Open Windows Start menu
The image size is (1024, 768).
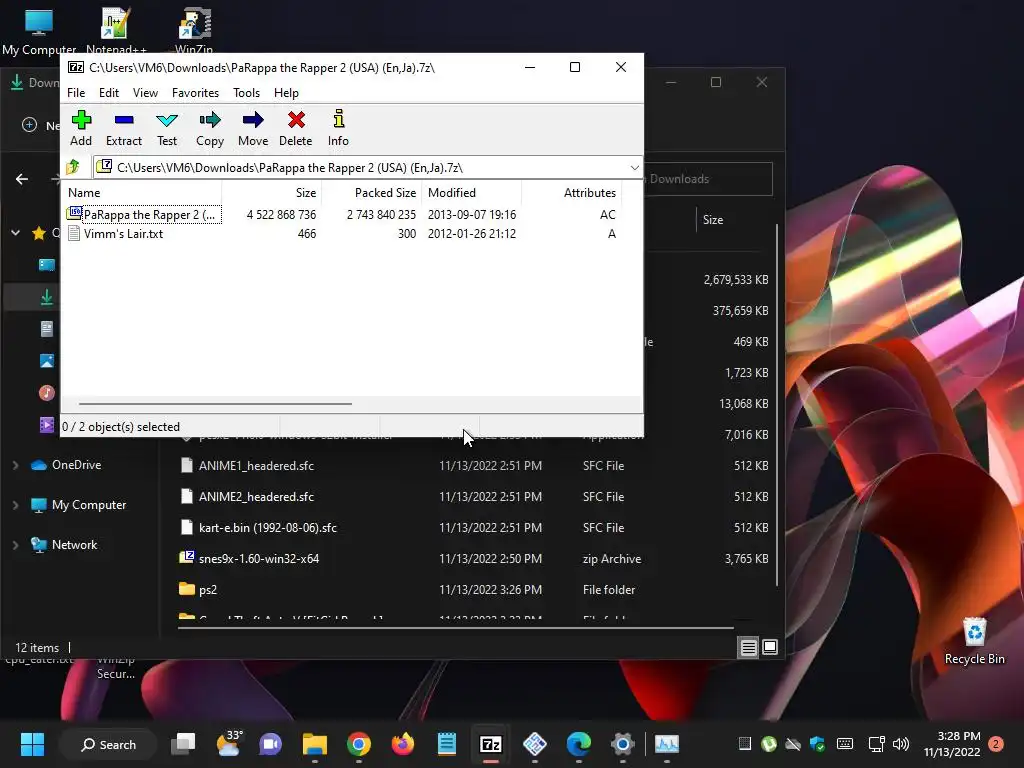(32, 744)
